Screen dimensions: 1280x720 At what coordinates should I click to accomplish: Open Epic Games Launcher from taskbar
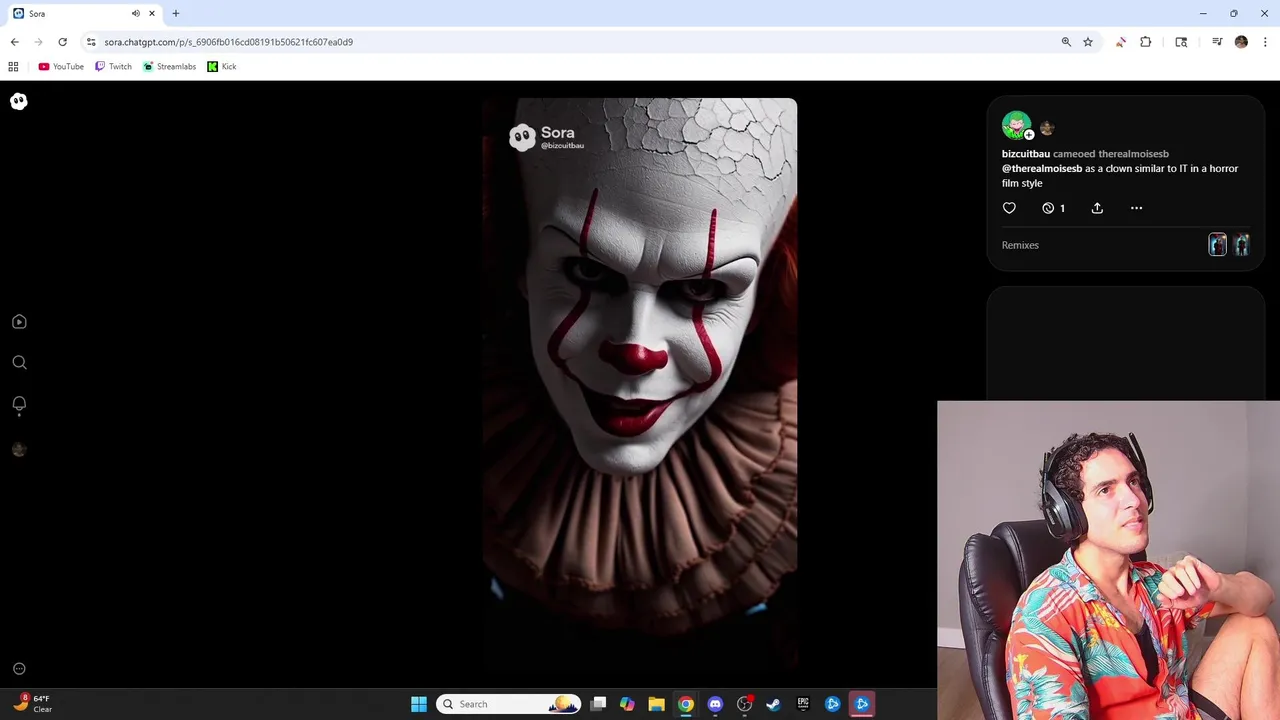coord(803,704)
